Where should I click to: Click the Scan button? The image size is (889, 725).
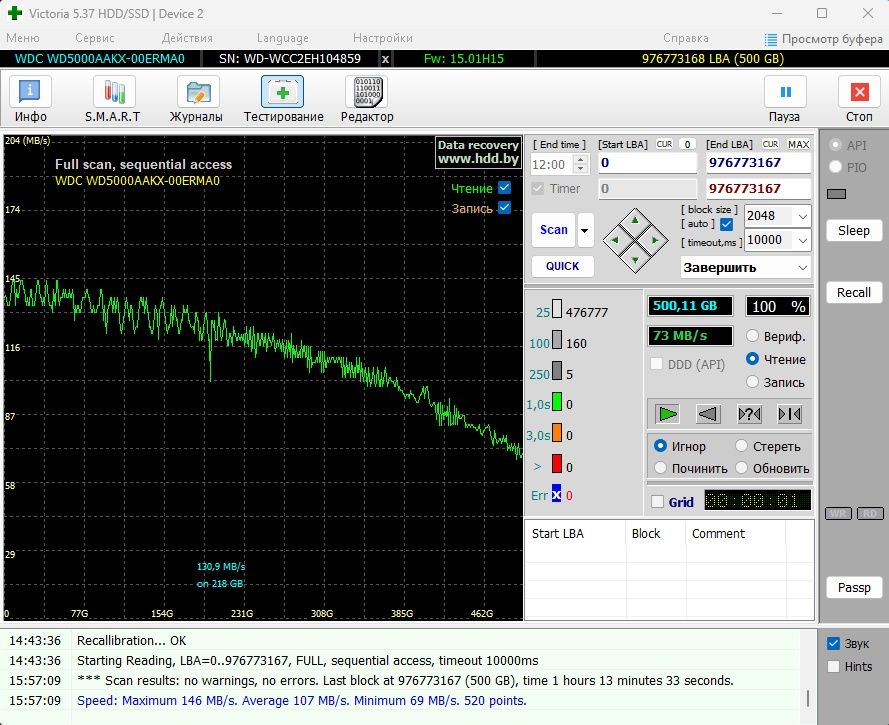[553, 230]
